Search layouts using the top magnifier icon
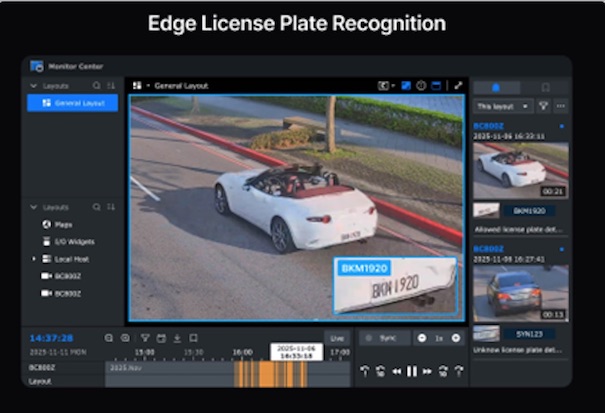Viewport: 605px width, 413px height. [x=96, y=86]
